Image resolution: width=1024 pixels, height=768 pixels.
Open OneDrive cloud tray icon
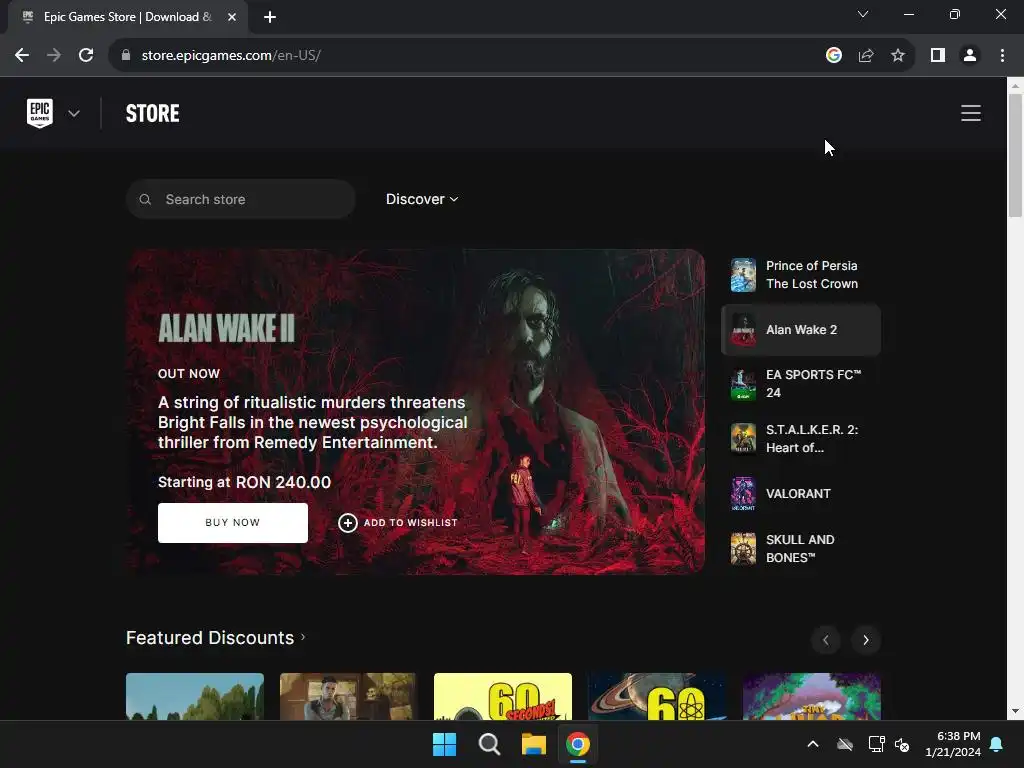tap(845, 744)
